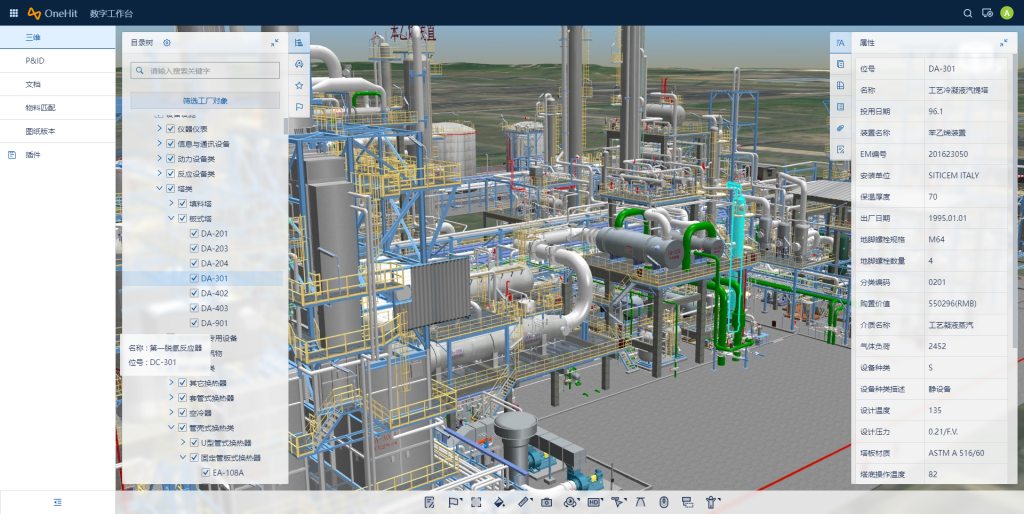Expand the 填料塔 tree node
The image size is (1024, 514).
click(170, 203)
